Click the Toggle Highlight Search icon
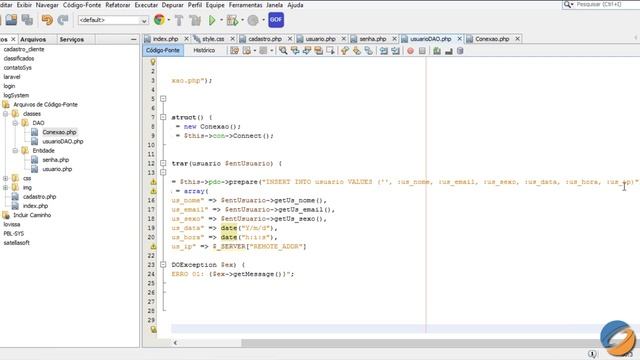Image resolution: width=640 pixels, height=360 pixels. point(318,51)
